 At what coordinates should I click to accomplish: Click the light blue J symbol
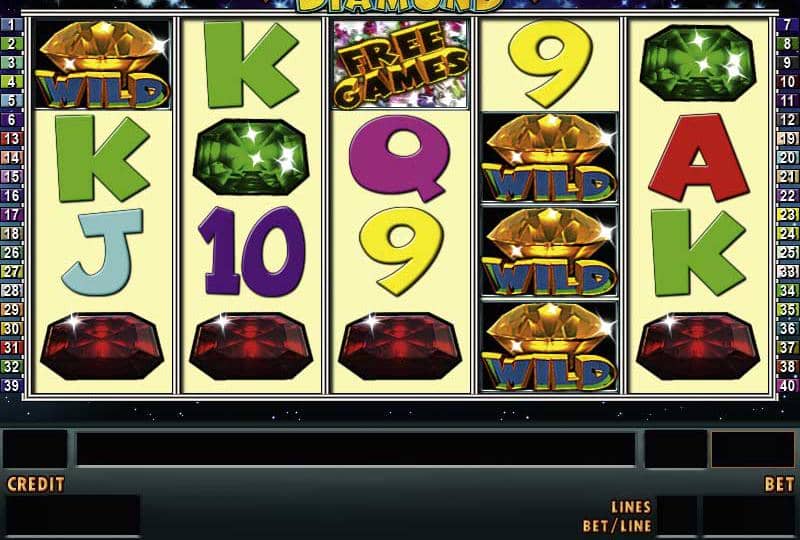[x=103, y=252]
